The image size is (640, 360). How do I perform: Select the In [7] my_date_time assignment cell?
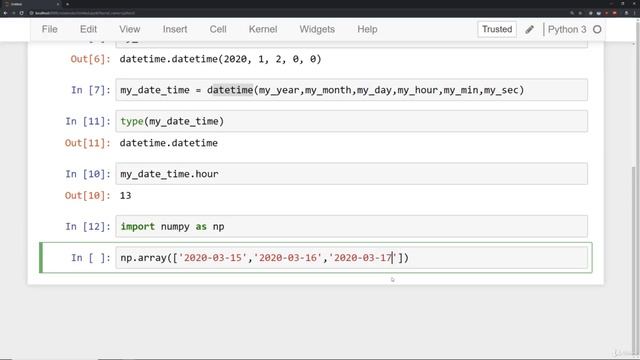pyautogui.click(x=351, y=90)
